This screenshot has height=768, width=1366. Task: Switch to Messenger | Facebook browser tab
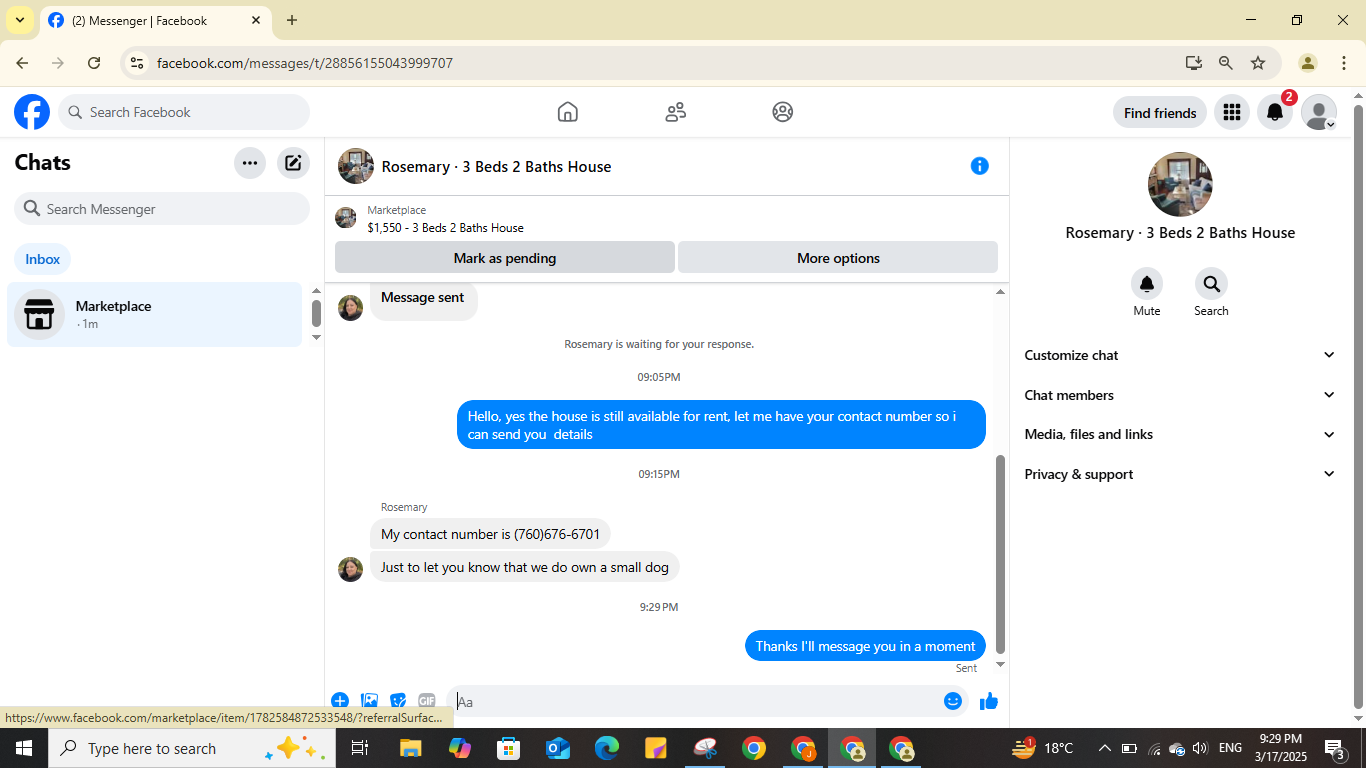[155, 20]
